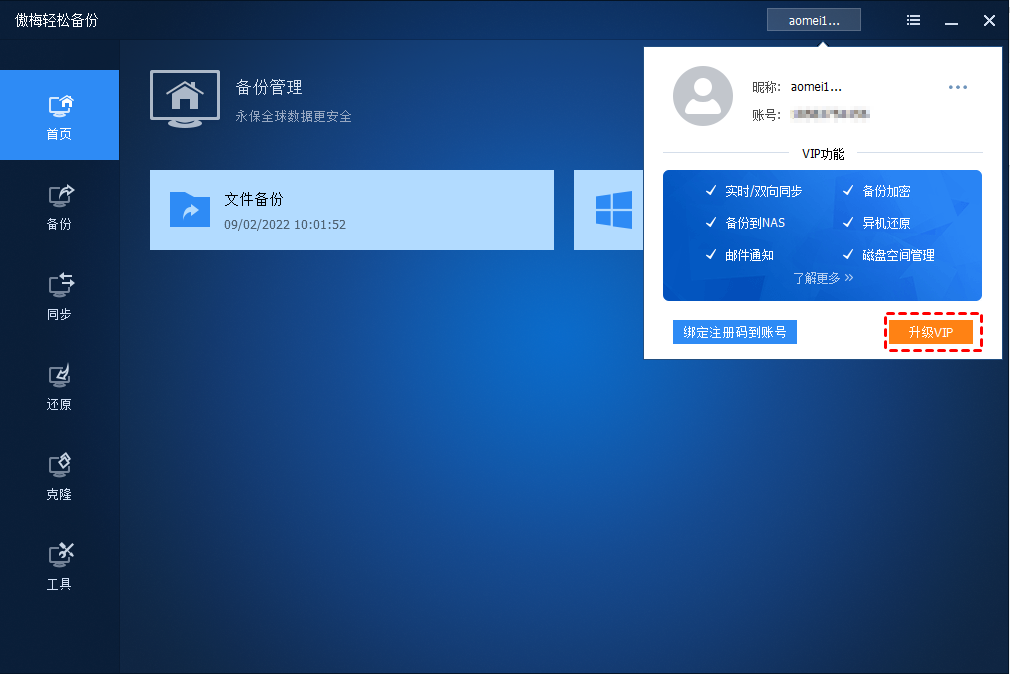Select the 文件备份 task card

pyautogui.click(x=352, y=210)
